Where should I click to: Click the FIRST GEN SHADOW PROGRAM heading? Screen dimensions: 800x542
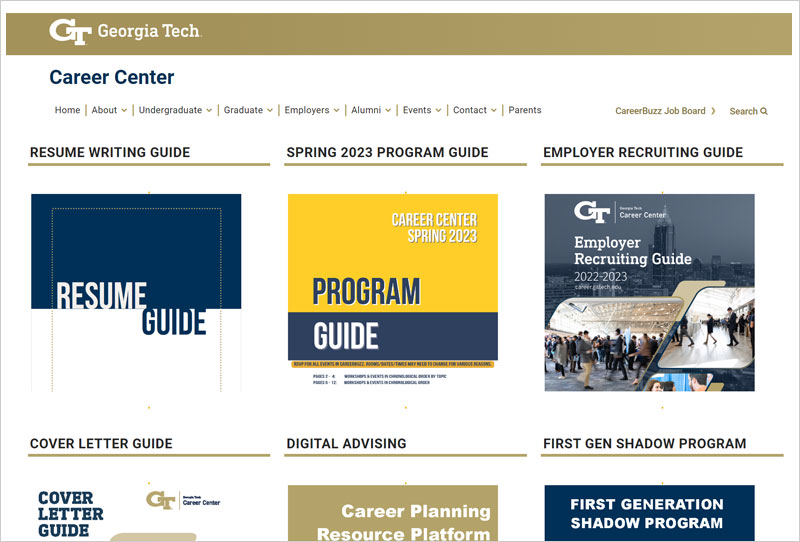(644, 444)
